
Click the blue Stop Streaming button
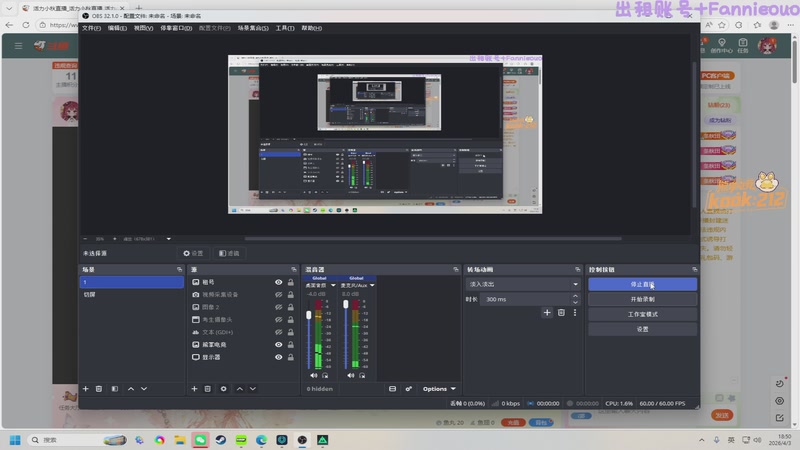[642, 284]
